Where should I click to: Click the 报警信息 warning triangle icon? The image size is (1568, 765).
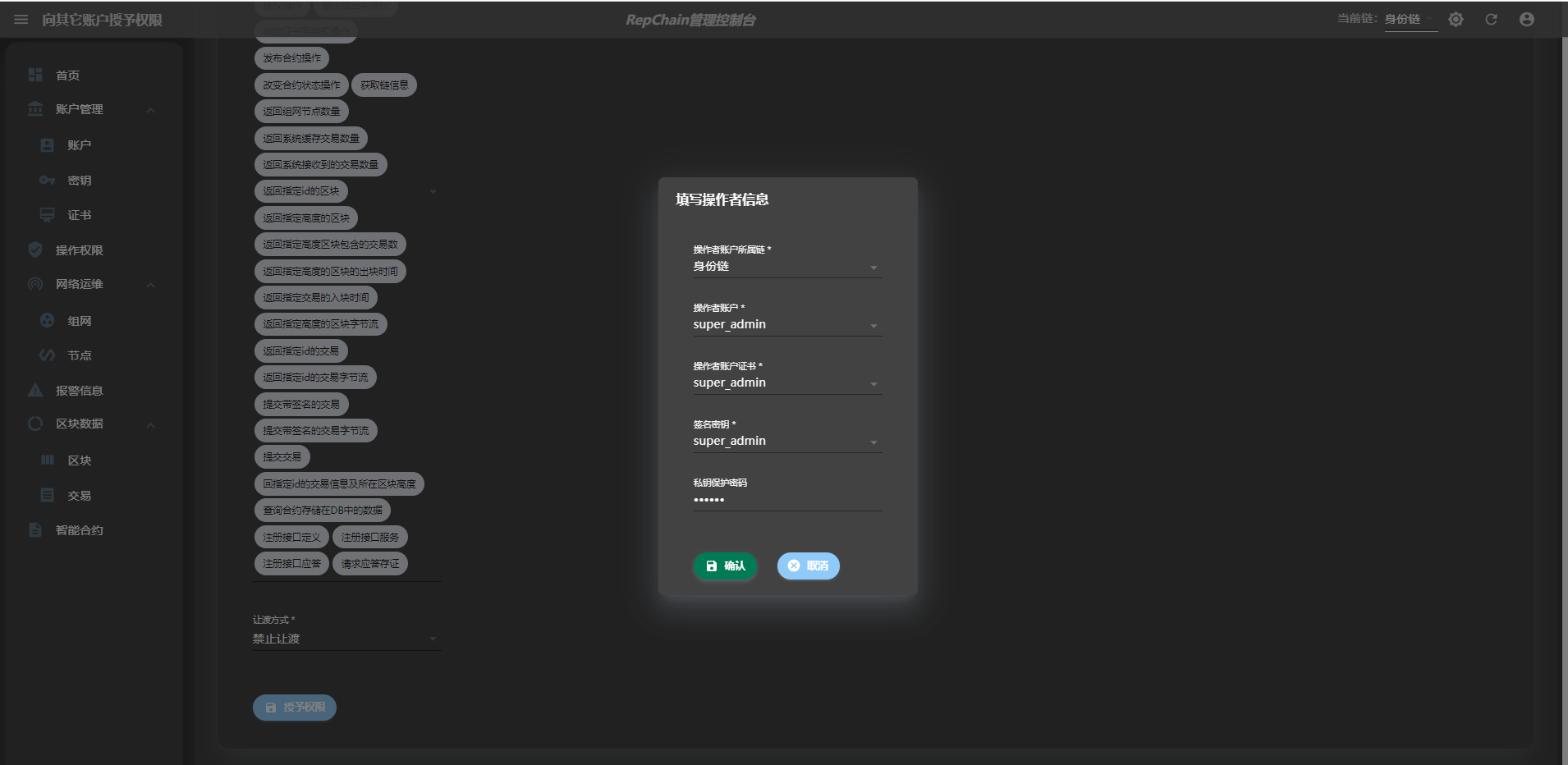click(x=35, y=390)
